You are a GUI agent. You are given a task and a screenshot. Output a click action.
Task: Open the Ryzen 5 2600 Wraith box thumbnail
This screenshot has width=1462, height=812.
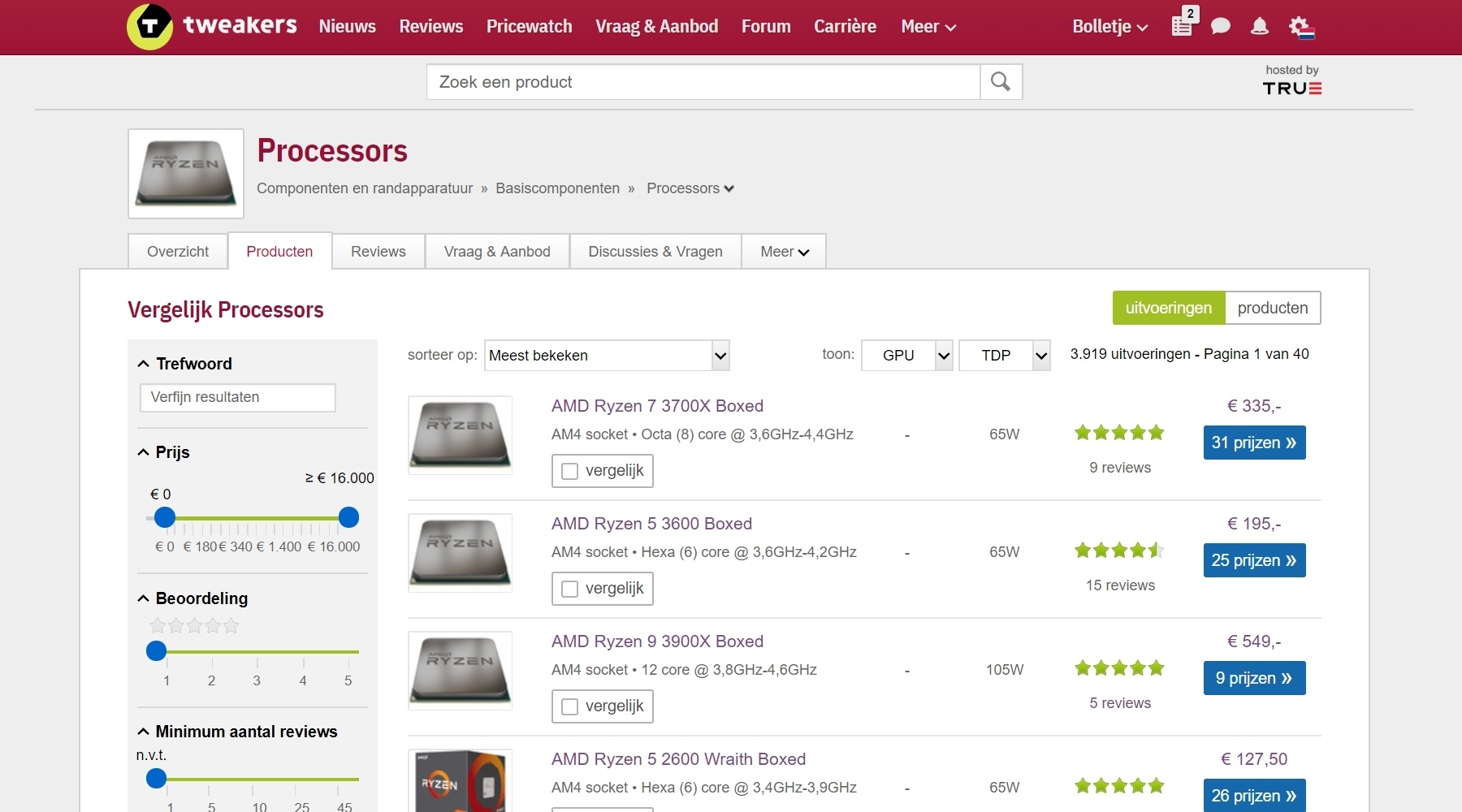coord(461,780)
